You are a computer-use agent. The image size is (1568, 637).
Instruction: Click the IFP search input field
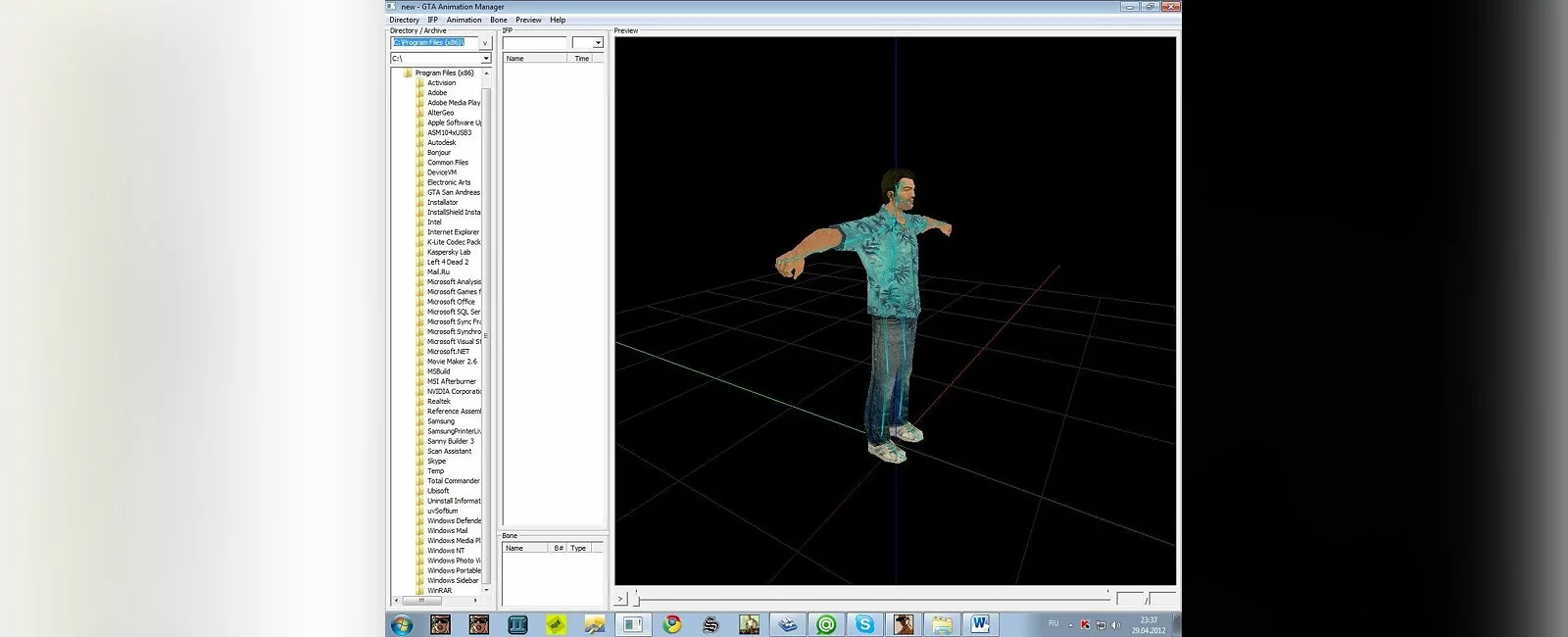[535, 43]
